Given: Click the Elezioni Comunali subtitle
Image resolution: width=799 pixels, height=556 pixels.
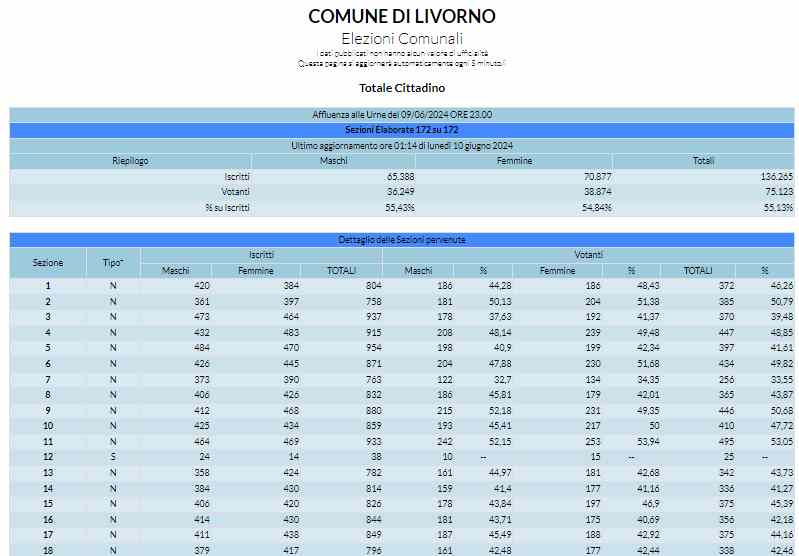Looking at the screenshot, I should click(x=401, y=38).
